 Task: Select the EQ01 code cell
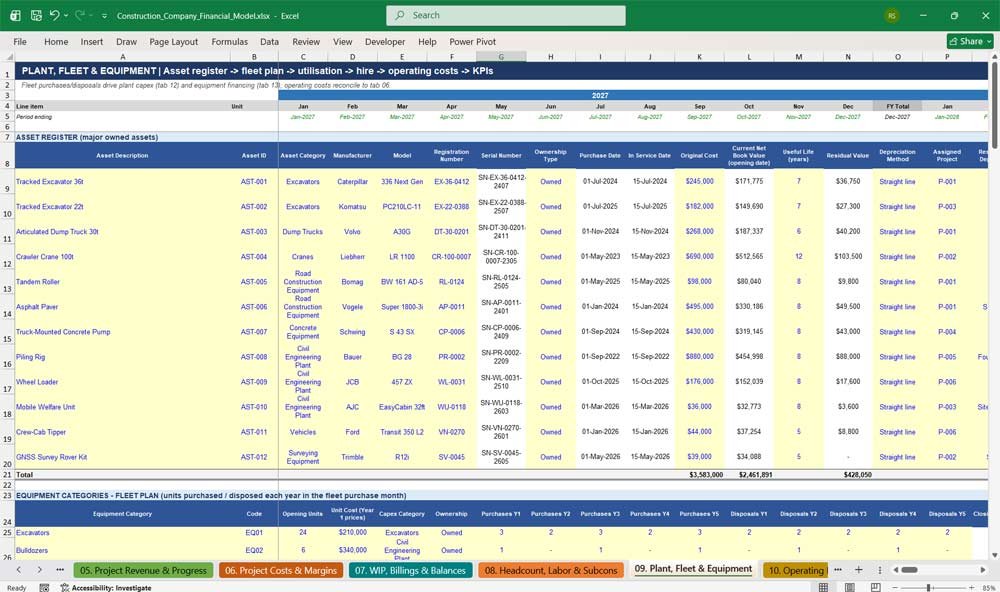[254, 532]
